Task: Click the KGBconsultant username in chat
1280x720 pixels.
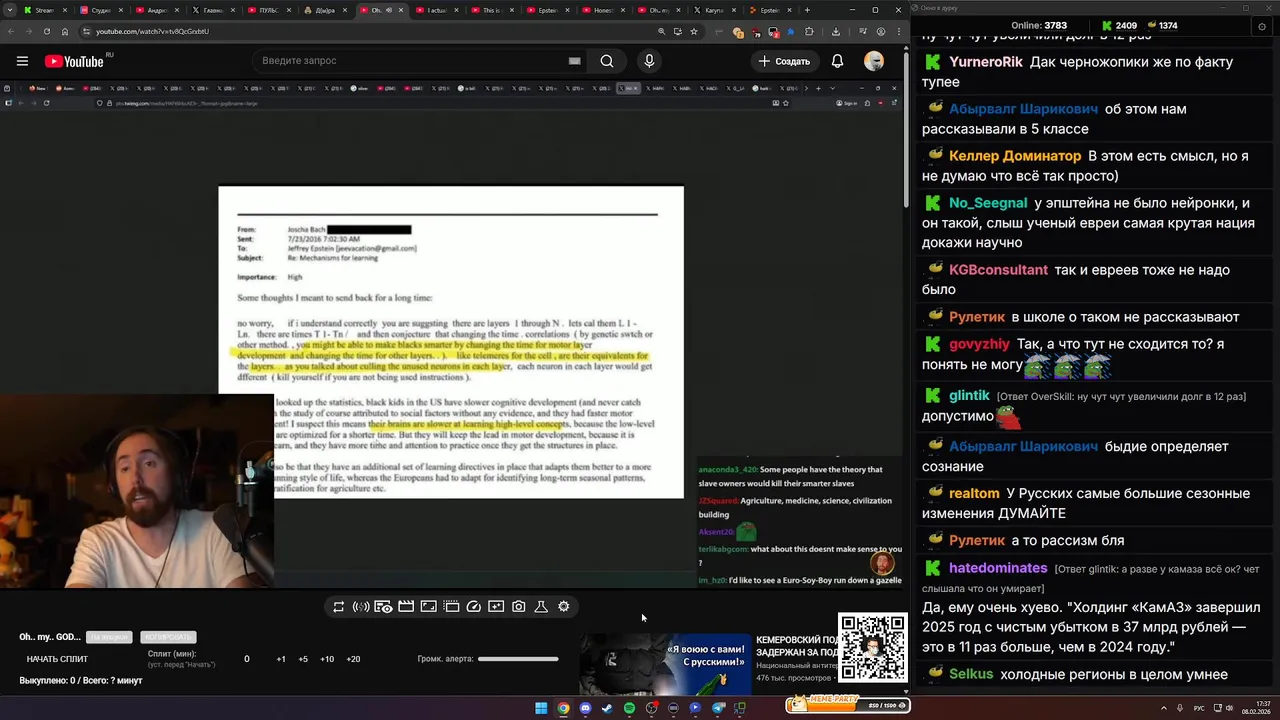Action: point(998,270)
